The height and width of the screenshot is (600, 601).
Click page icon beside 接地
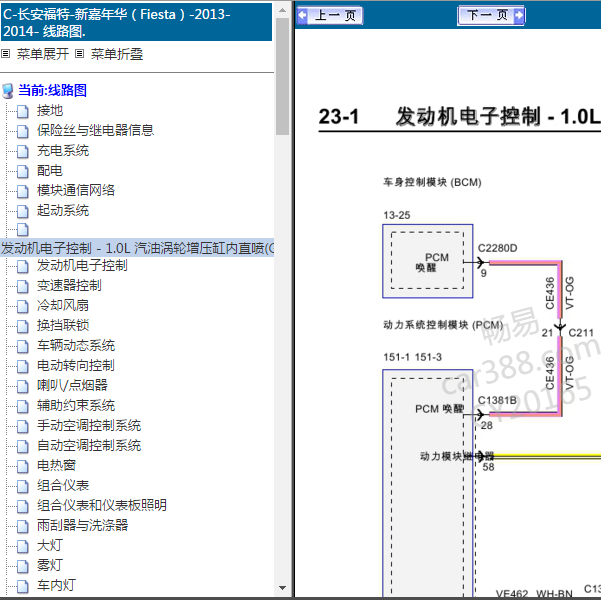(x=23, y=111)
